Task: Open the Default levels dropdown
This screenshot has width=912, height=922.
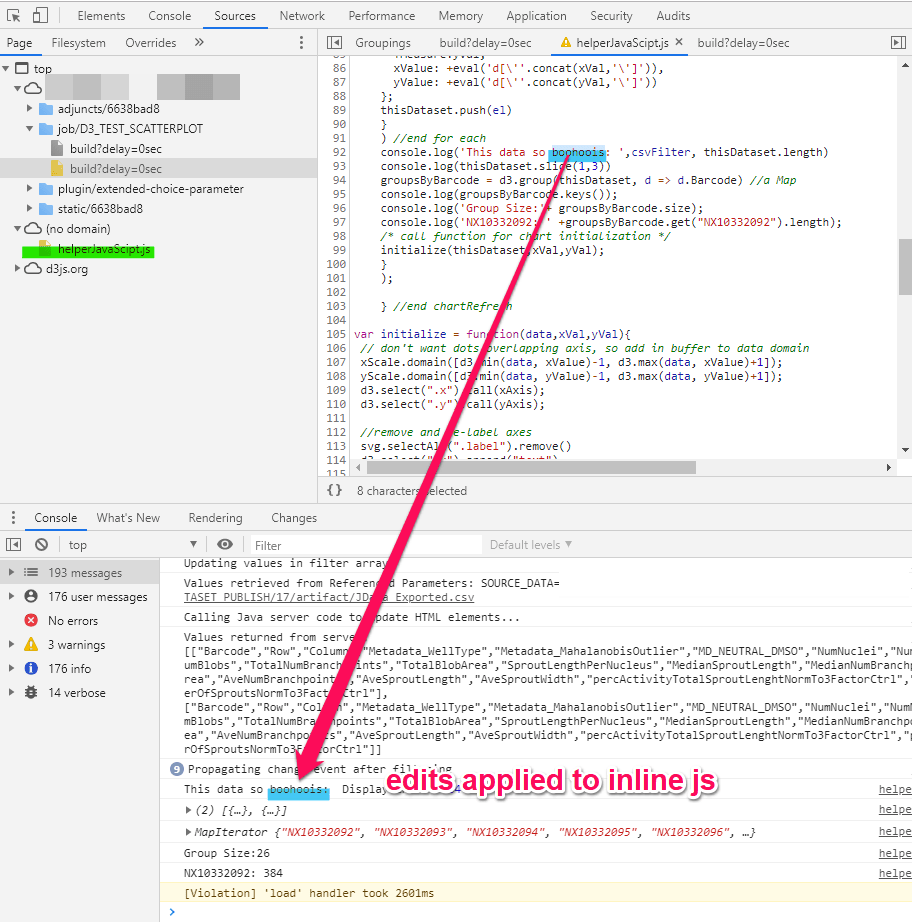Action: pyautogui.click(x=528, y=543)
